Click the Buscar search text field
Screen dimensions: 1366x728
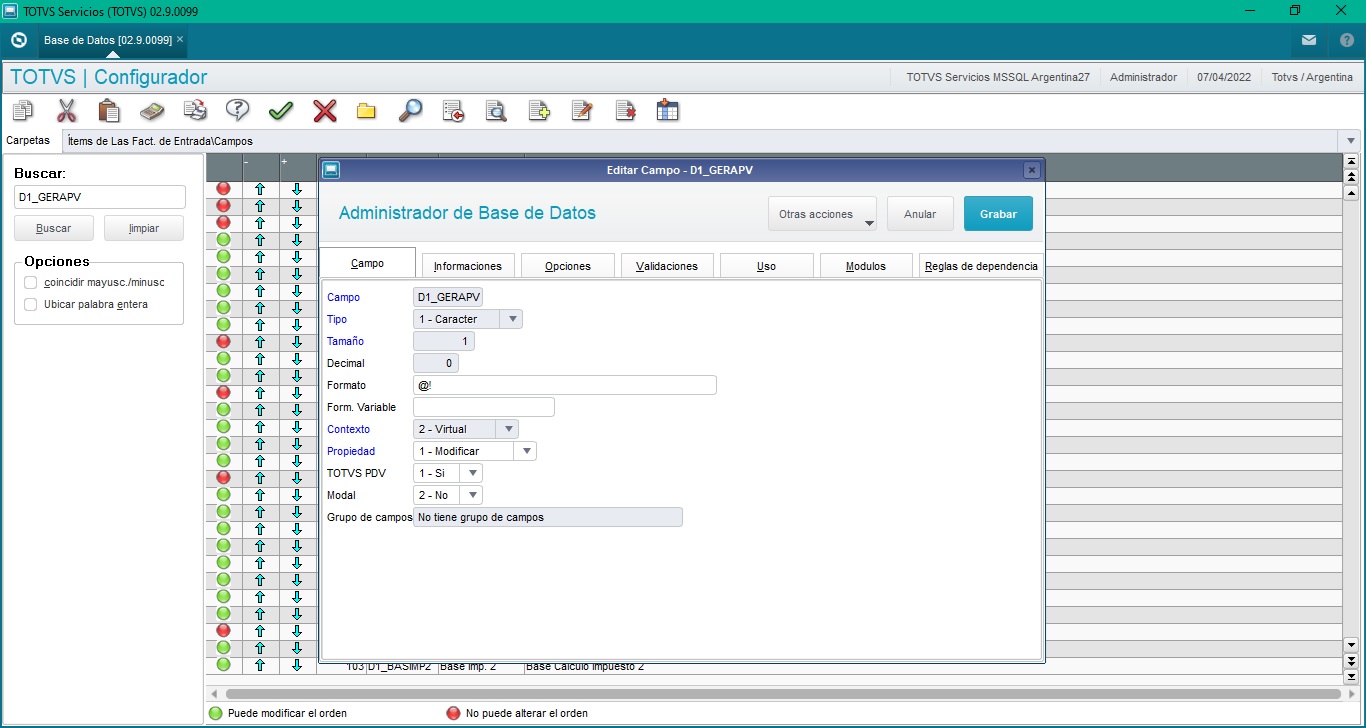point(100,197)
